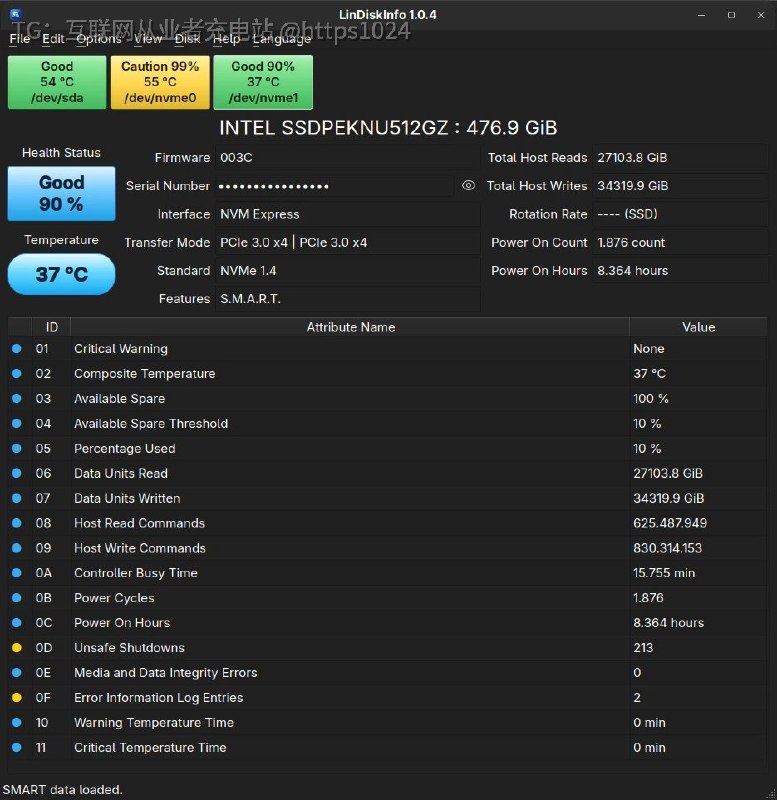
Task: Click the masked Serial Number field
Action: tap(334, 186)
